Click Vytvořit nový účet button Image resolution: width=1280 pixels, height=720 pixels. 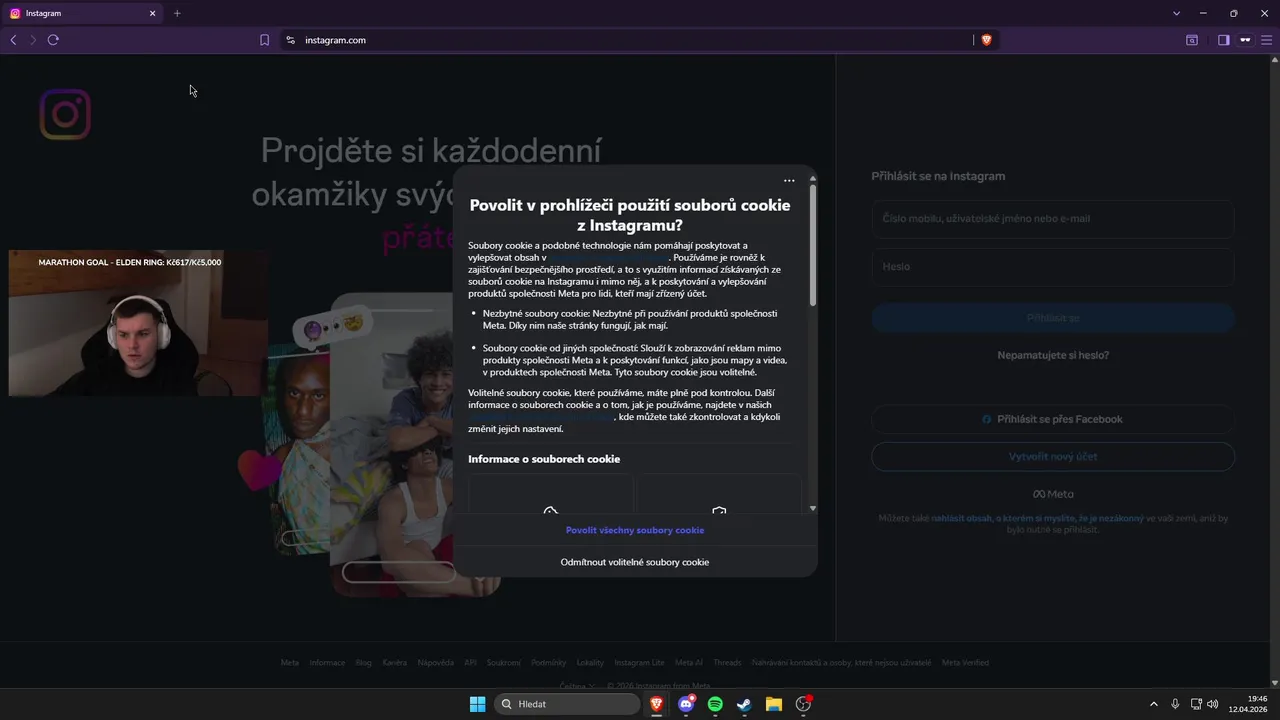(x=1053, y=456)
